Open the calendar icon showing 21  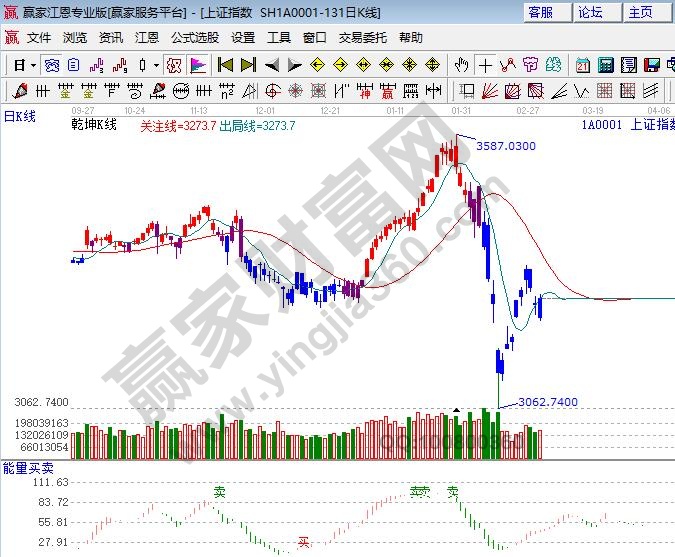click(582, 65)
